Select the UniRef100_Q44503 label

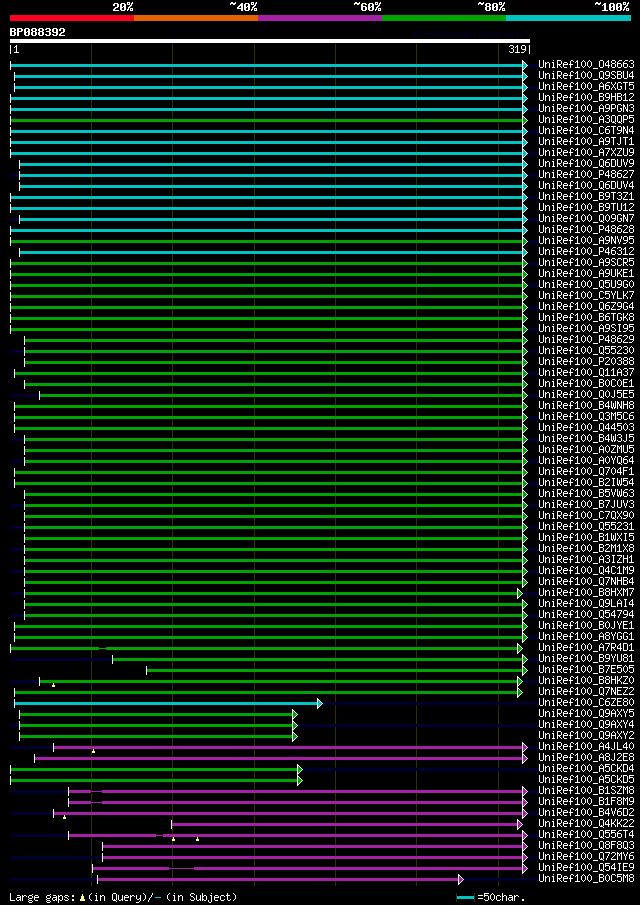tap(586, 428)
